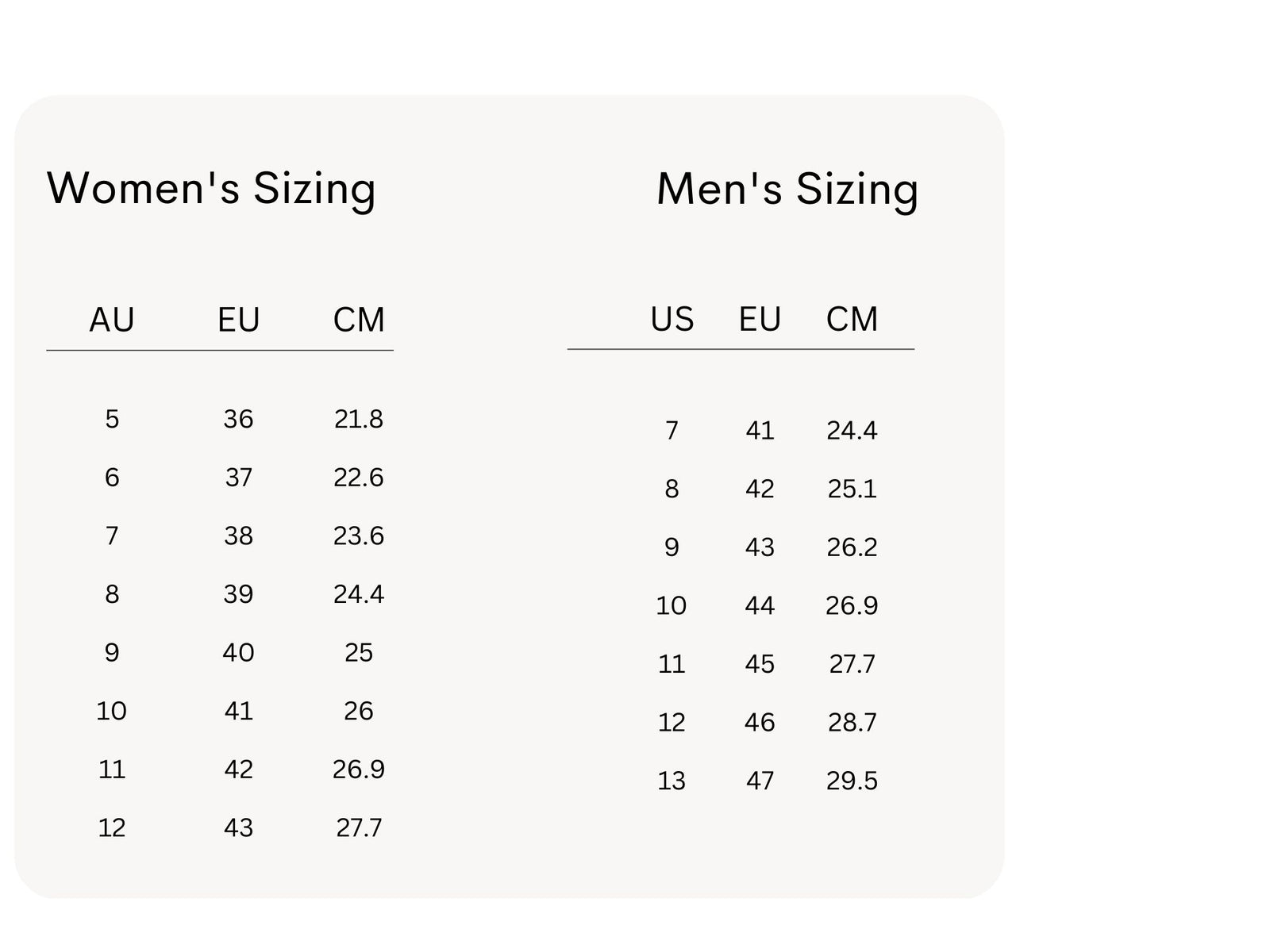Select the US column header
This screenshot has height=952, width=1270.
pyautogui.click(x=672, y=319)
